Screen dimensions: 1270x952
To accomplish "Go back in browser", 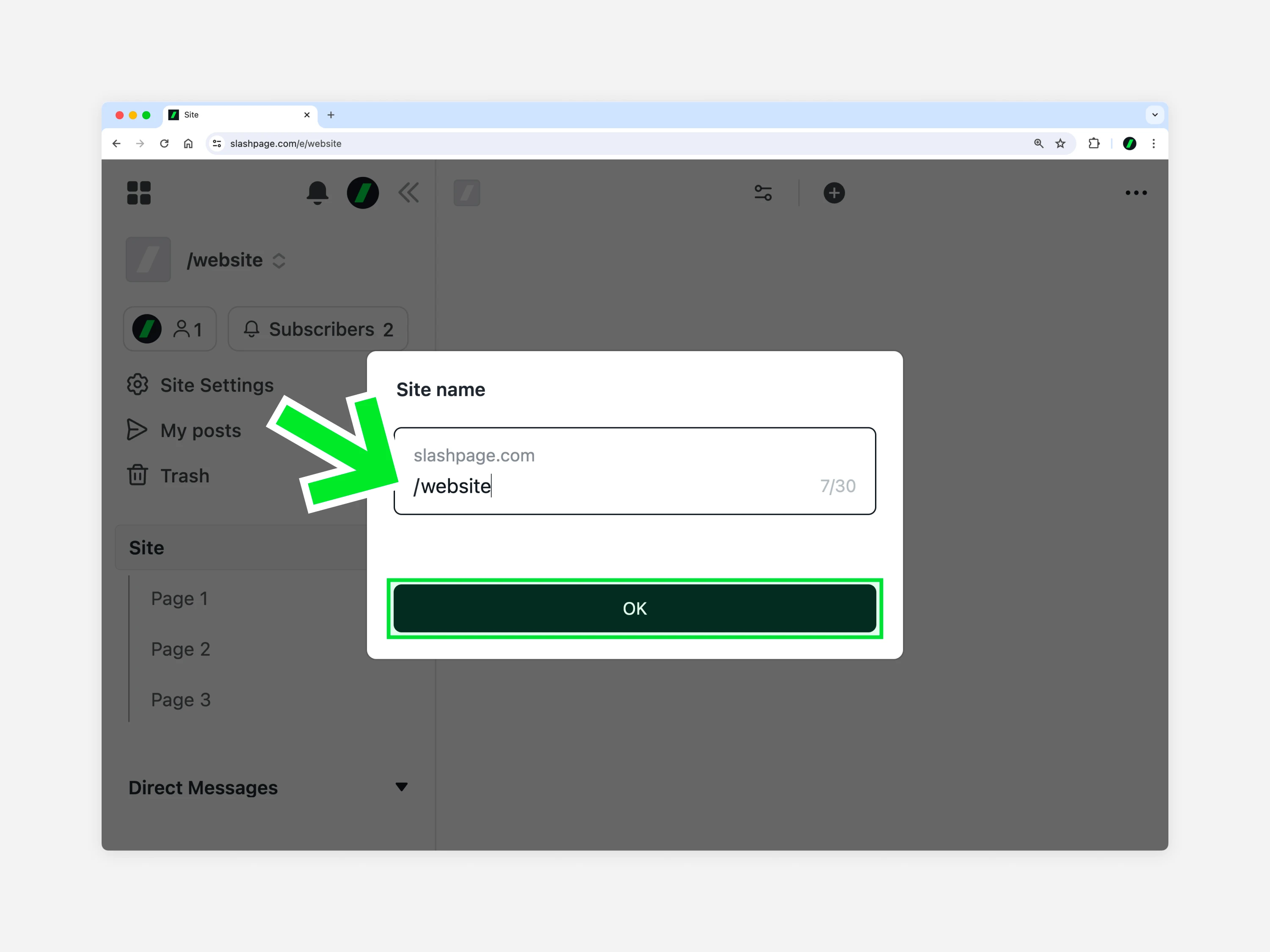I will coord(116,143).
